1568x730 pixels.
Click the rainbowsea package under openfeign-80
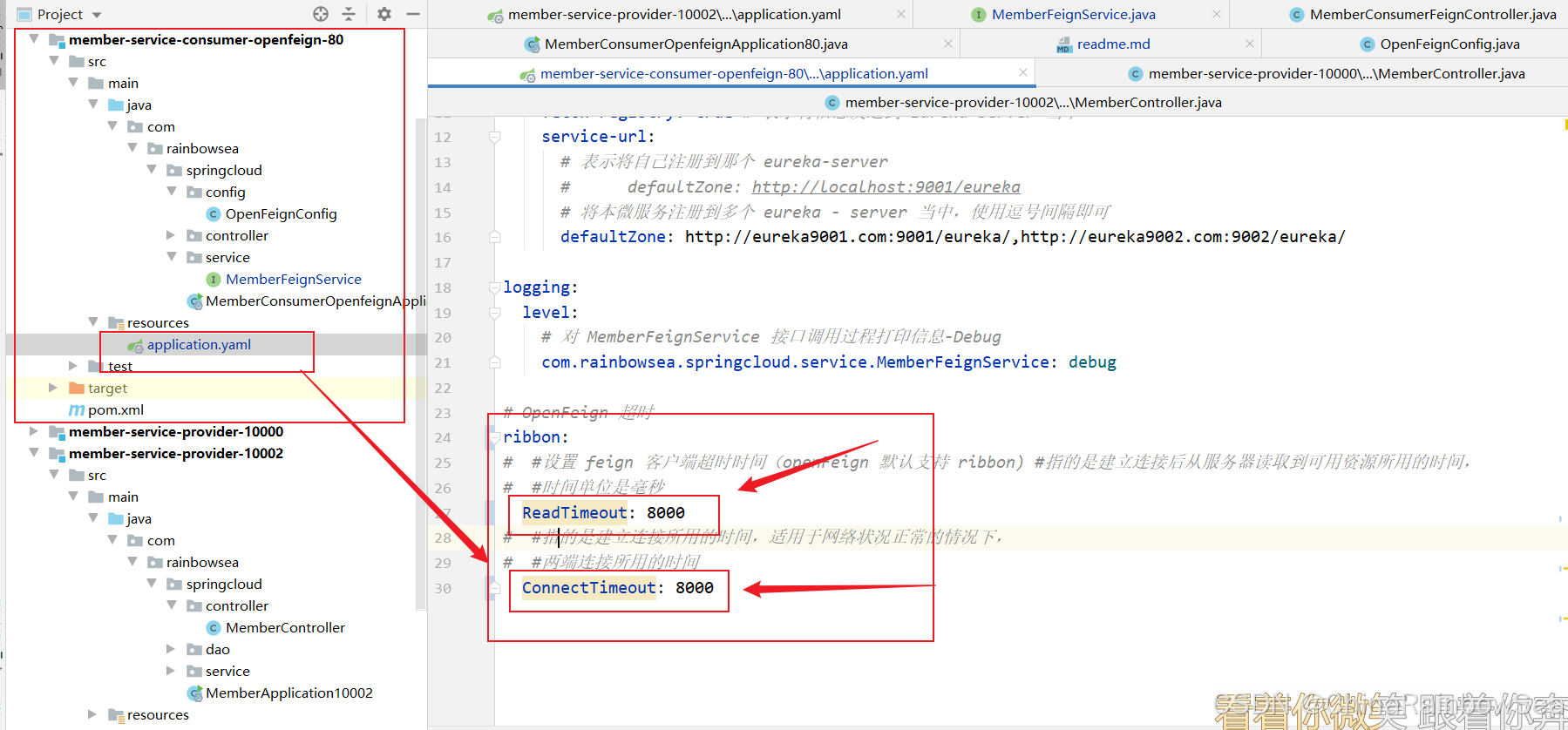[x=202, y=148]
